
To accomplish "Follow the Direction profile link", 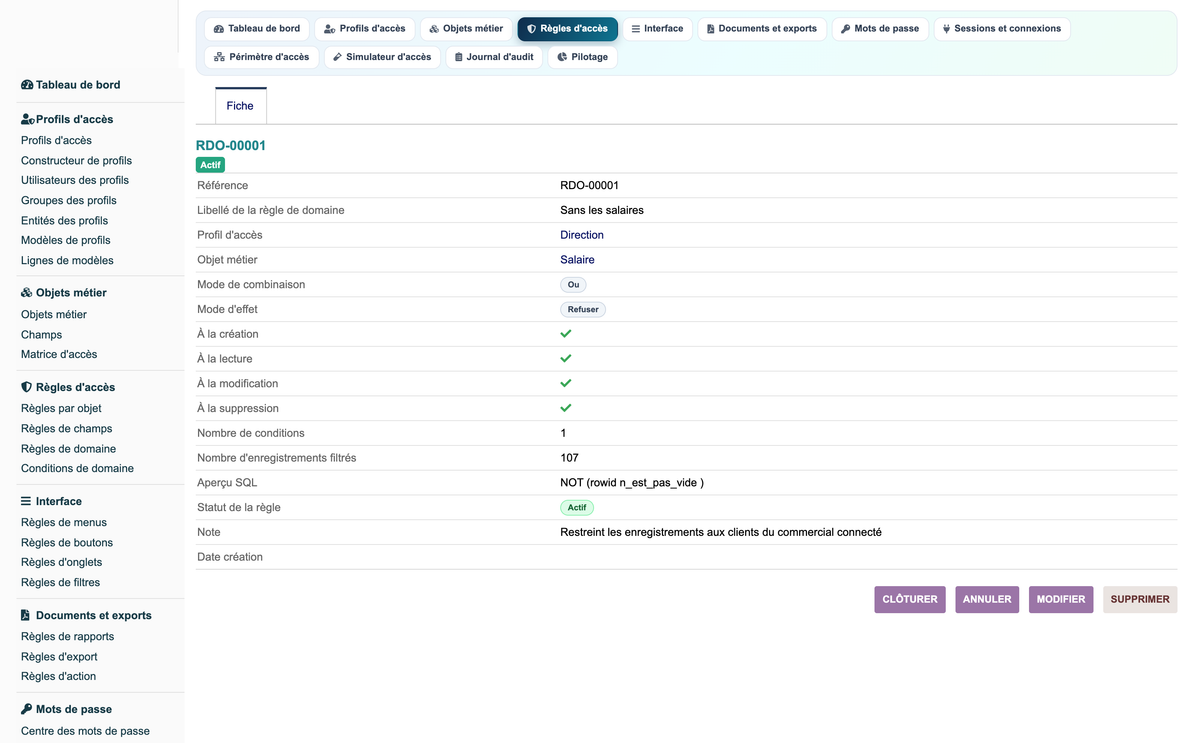I will pyautogui.click(x=582, y=235).
